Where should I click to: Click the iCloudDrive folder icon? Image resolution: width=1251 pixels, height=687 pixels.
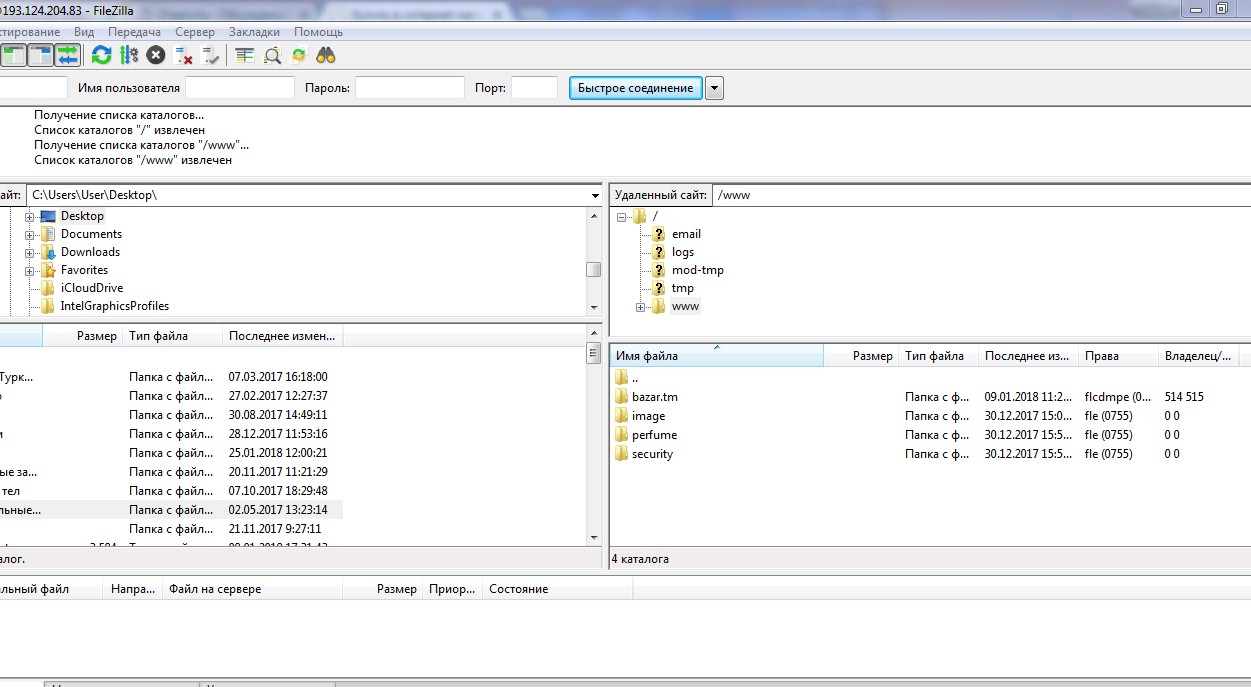(x=48, y=288)
